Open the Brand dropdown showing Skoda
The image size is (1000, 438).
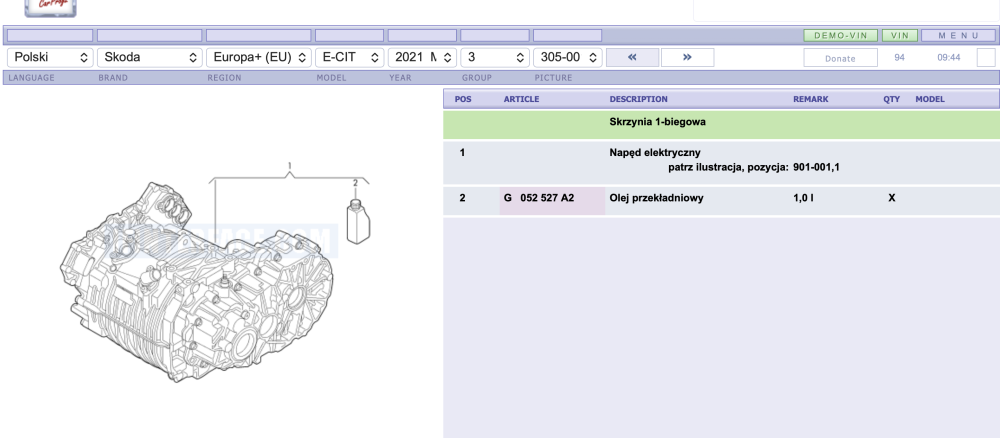coord(150,57)
